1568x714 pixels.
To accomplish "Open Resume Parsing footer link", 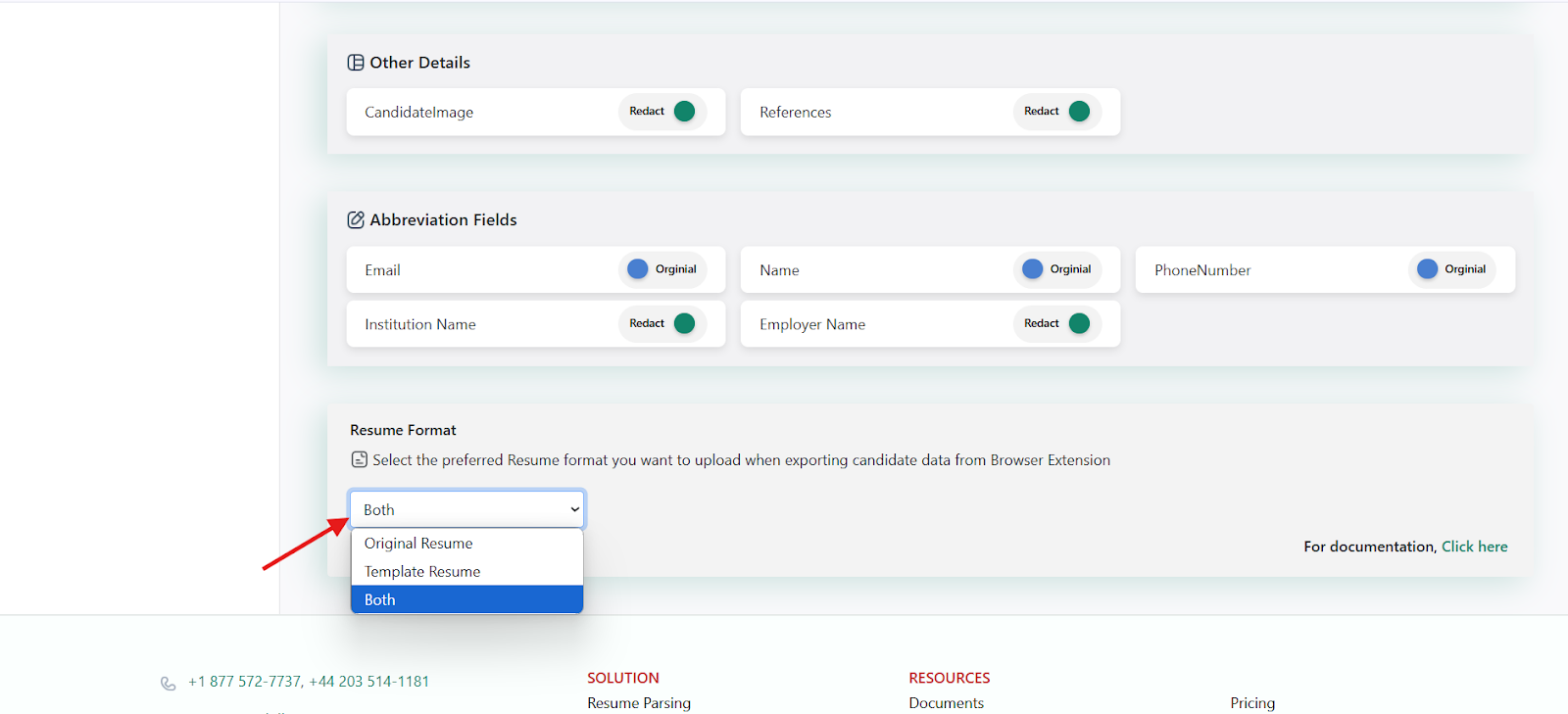I will click(x=639, y=703).
